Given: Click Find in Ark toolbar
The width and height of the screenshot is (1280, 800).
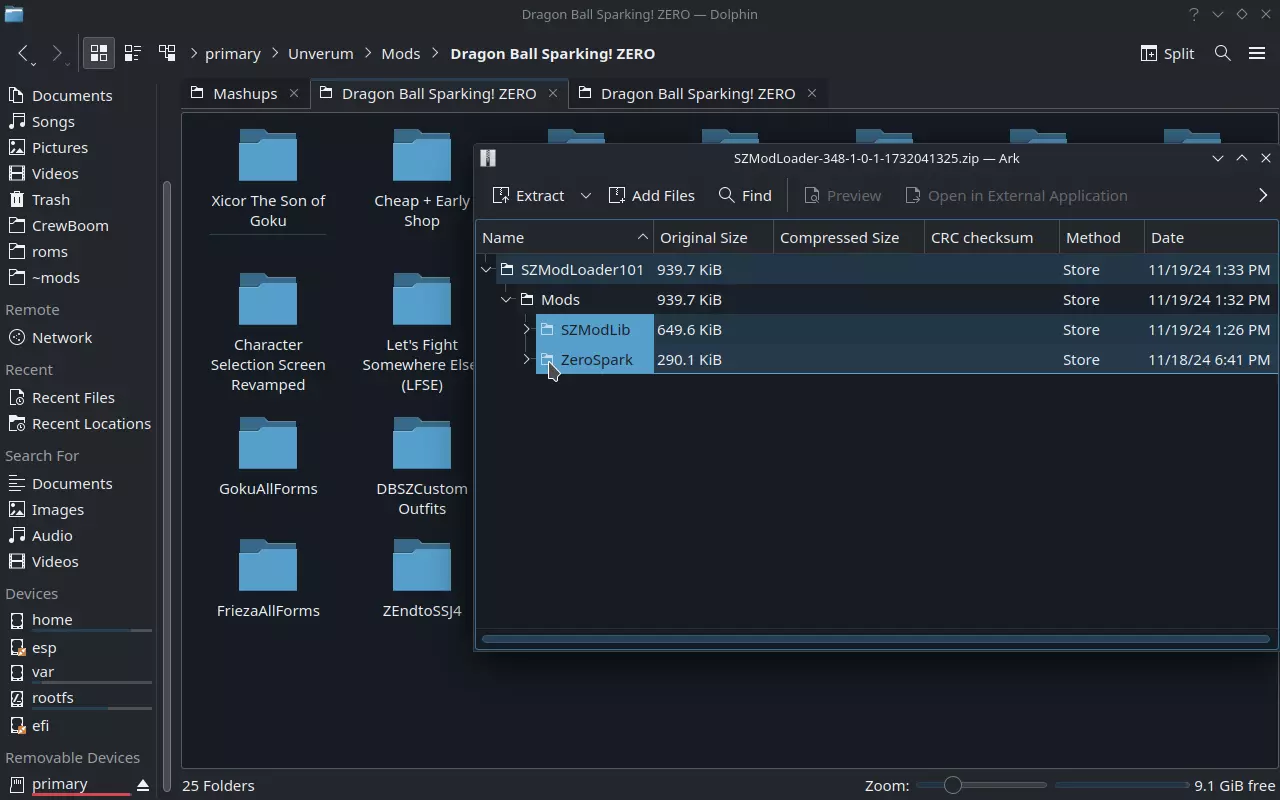Looking at the screenshot, I should [x=745, y=196].
